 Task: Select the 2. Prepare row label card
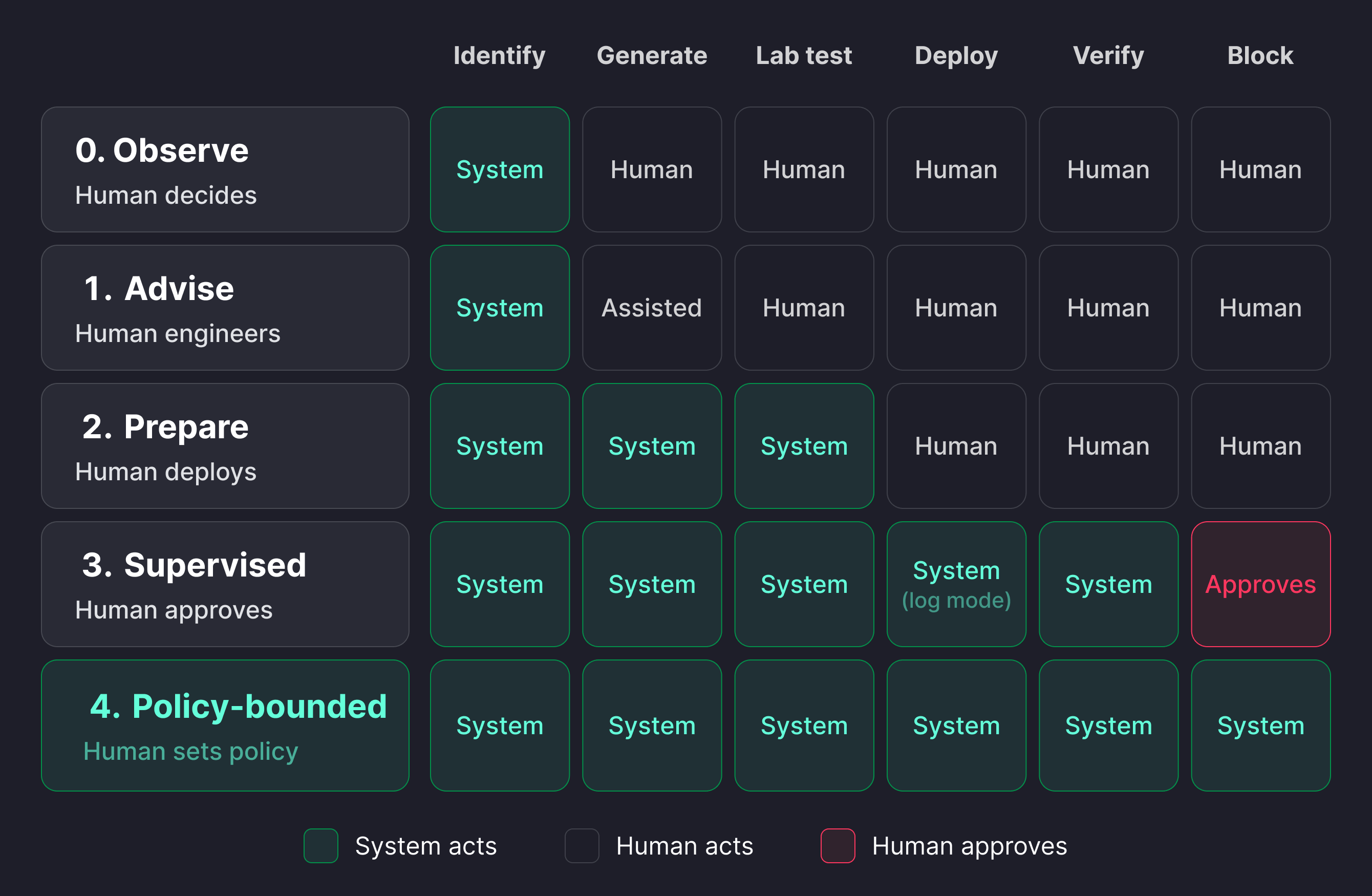[225, 446]
